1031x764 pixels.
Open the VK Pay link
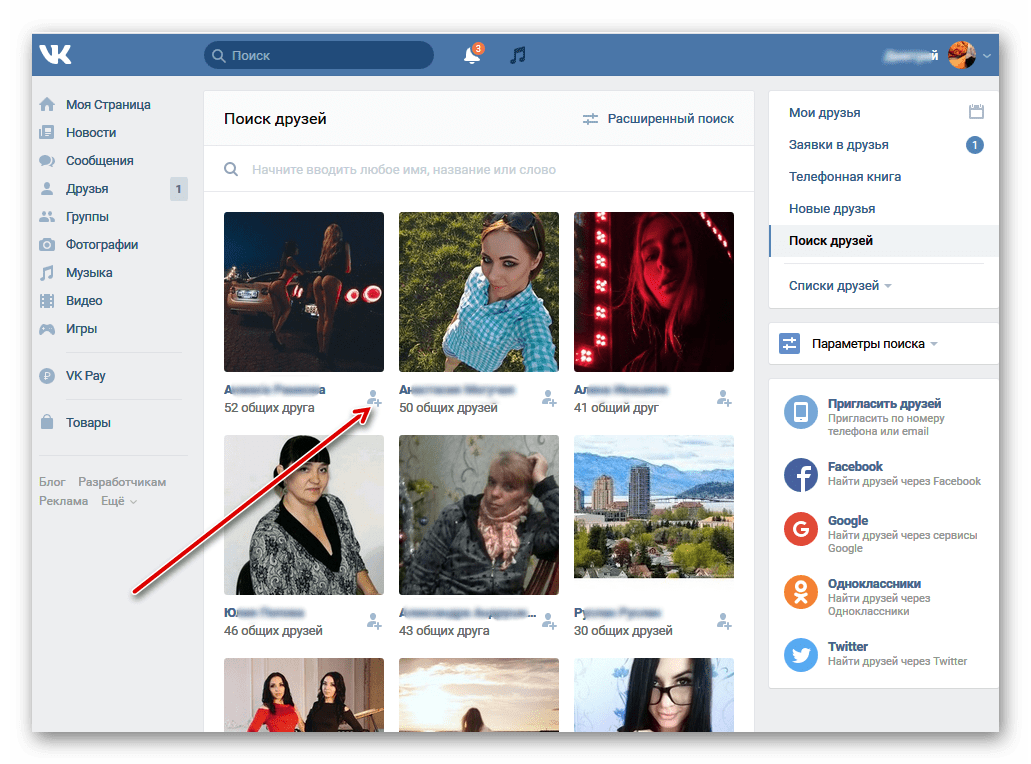(85, 376)
